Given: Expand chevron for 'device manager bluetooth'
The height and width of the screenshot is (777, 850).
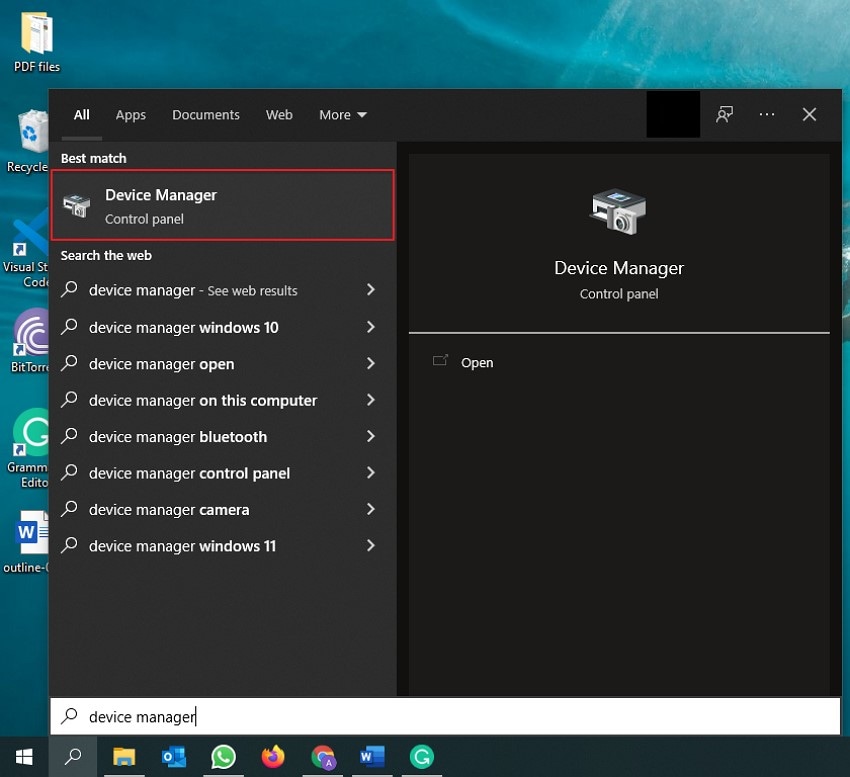Looking at the screenshot, I should click(371, 436).
